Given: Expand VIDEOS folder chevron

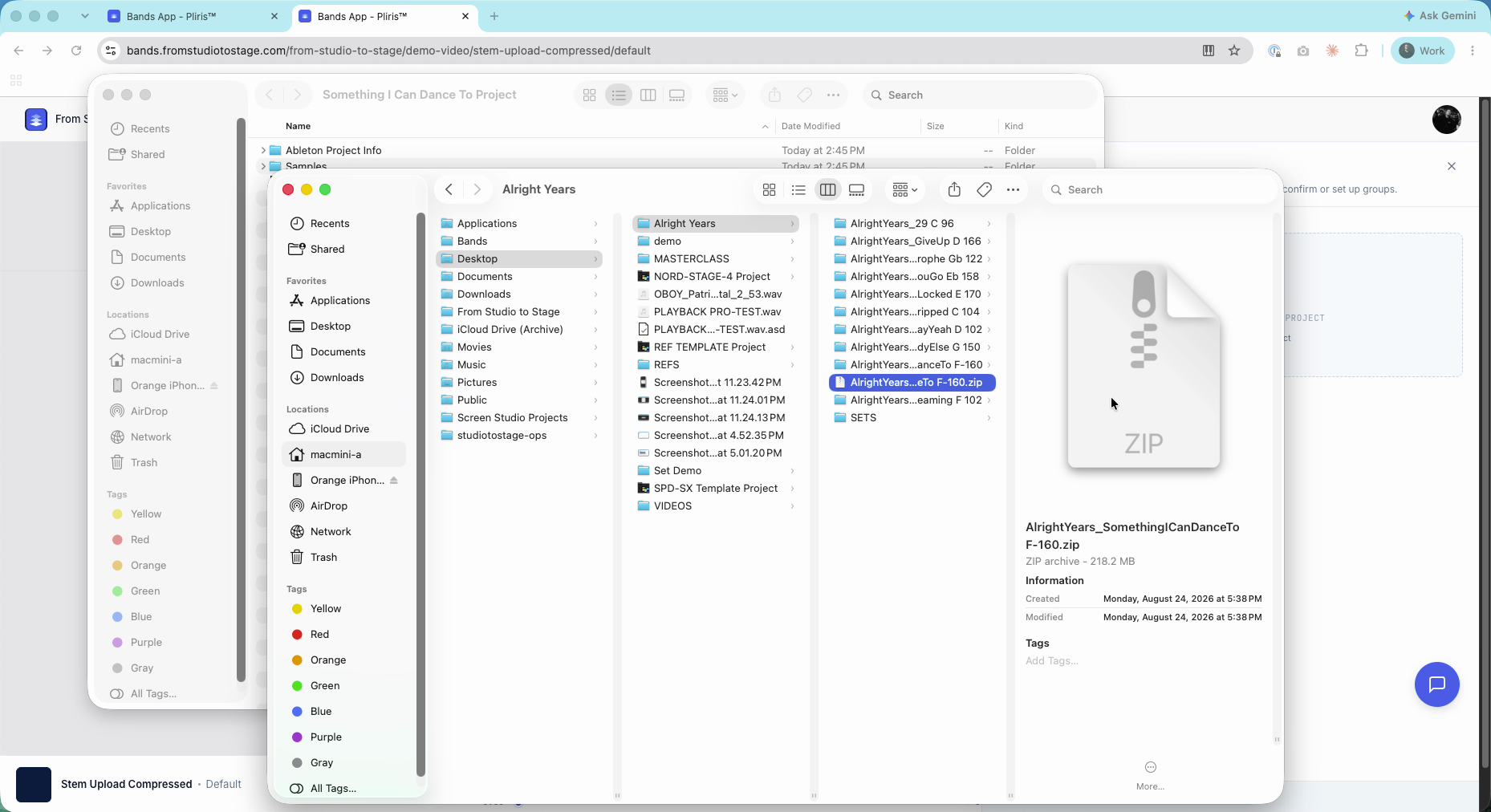Looking at the screenshot, I should (x=792, y=505).
